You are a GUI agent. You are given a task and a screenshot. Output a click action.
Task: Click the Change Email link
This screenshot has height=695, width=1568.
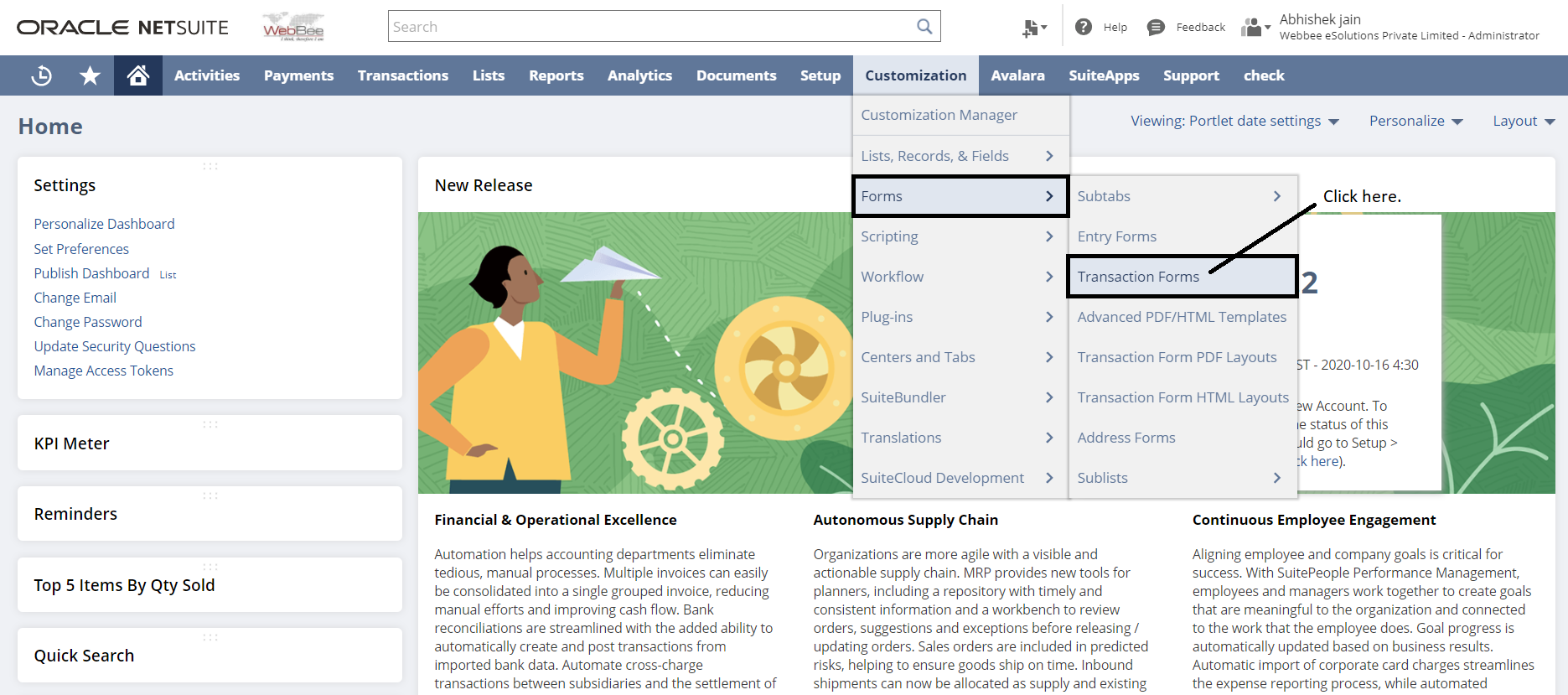(75, 298)
